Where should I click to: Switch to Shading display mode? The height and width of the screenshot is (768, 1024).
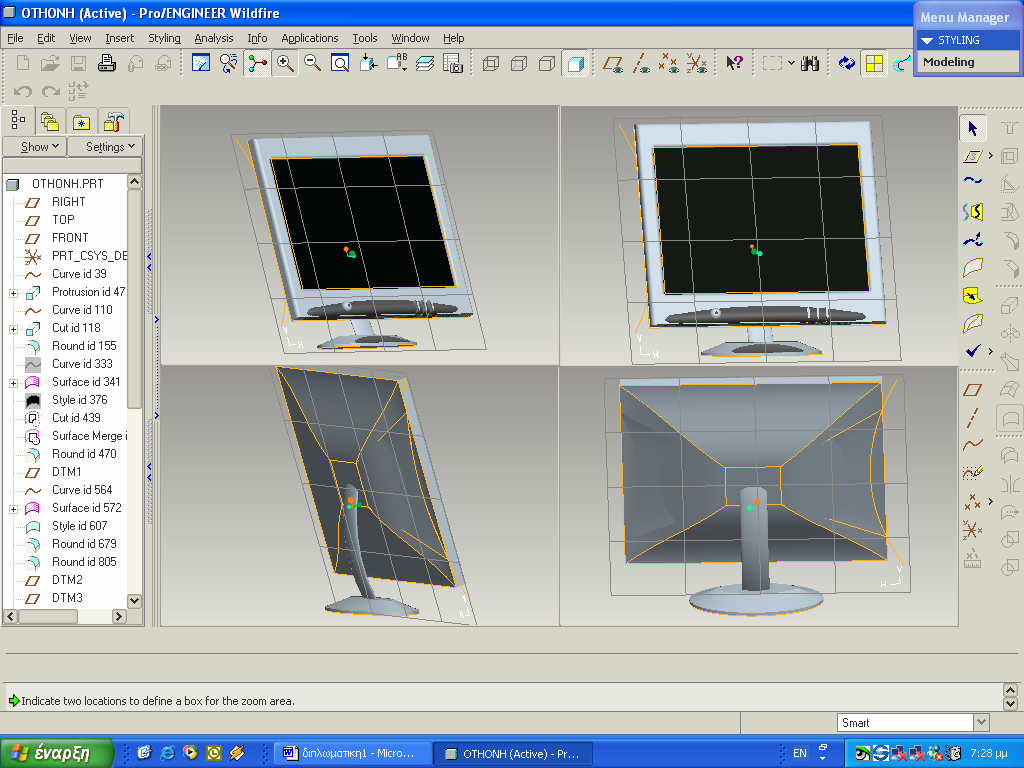(575, 63)
